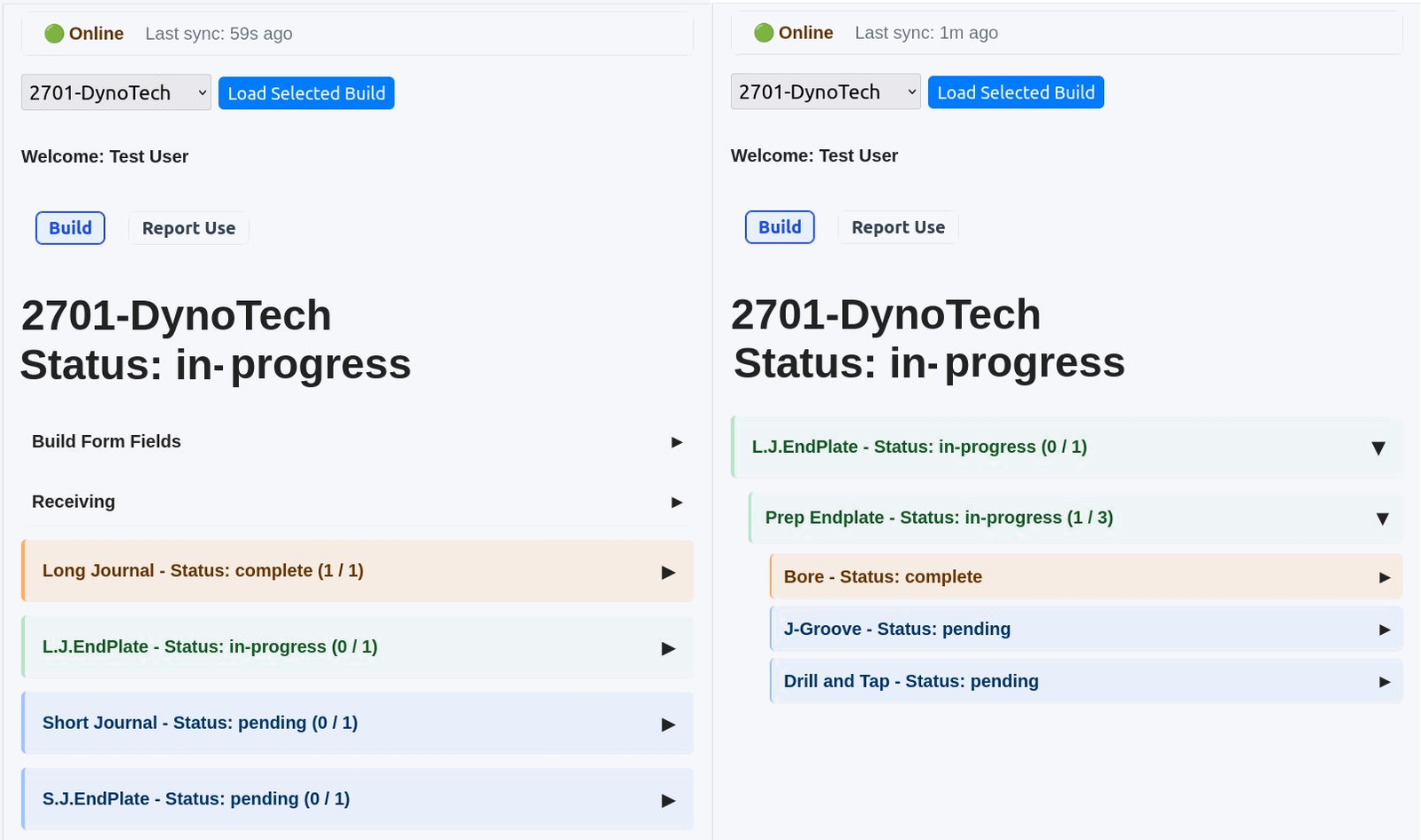The height and width of the screenshot is (840, 1421).
Task: Click the disclosure triangle on Long Journal
Action: tap(669, 572)
